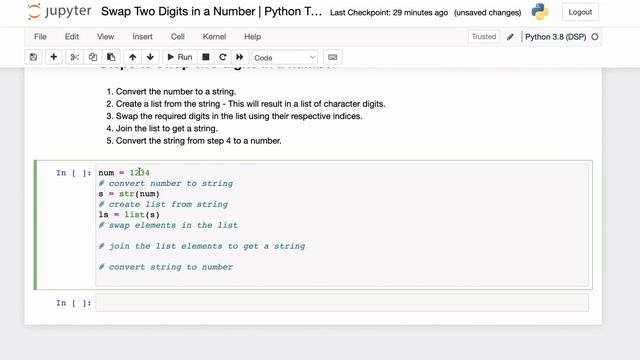
Task: Click the line 'ls = list(s)'
Action: tap(129, 215)
